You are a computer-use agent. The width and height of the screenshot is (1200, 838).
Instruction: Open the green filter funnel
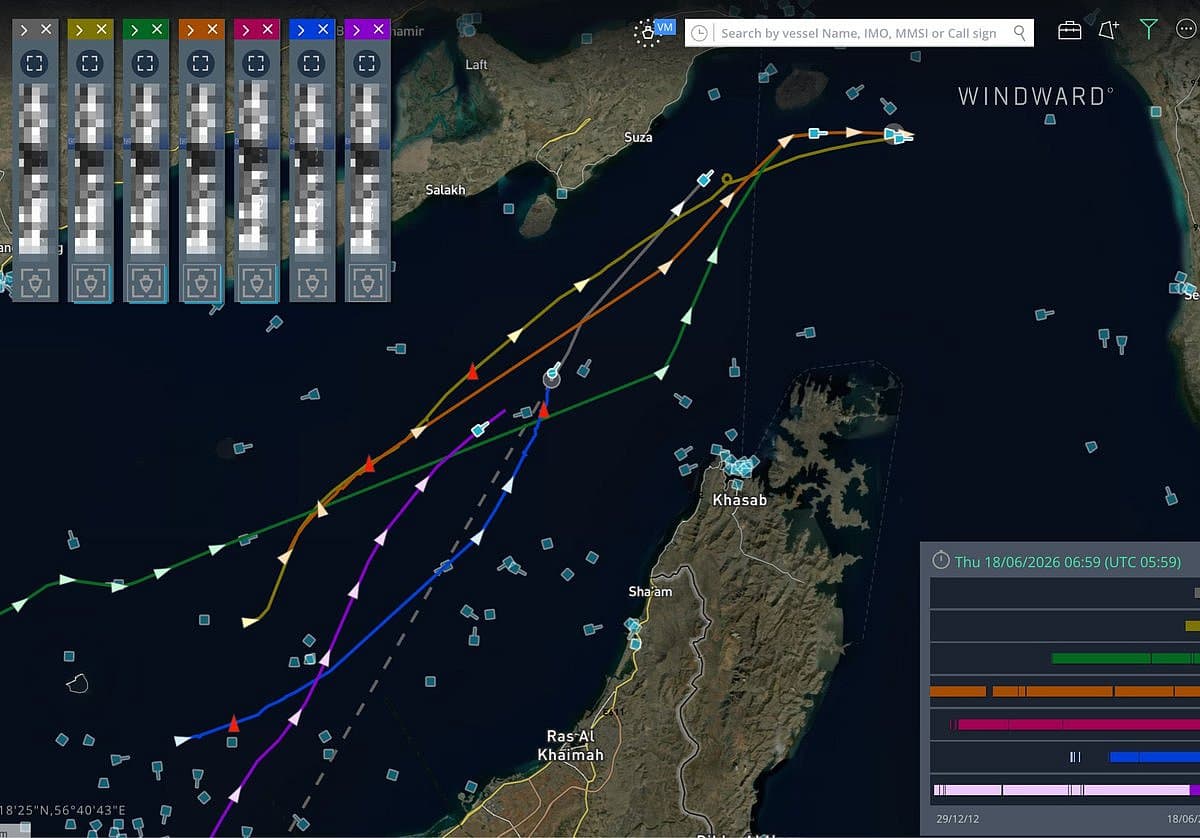click(1148, 31)
